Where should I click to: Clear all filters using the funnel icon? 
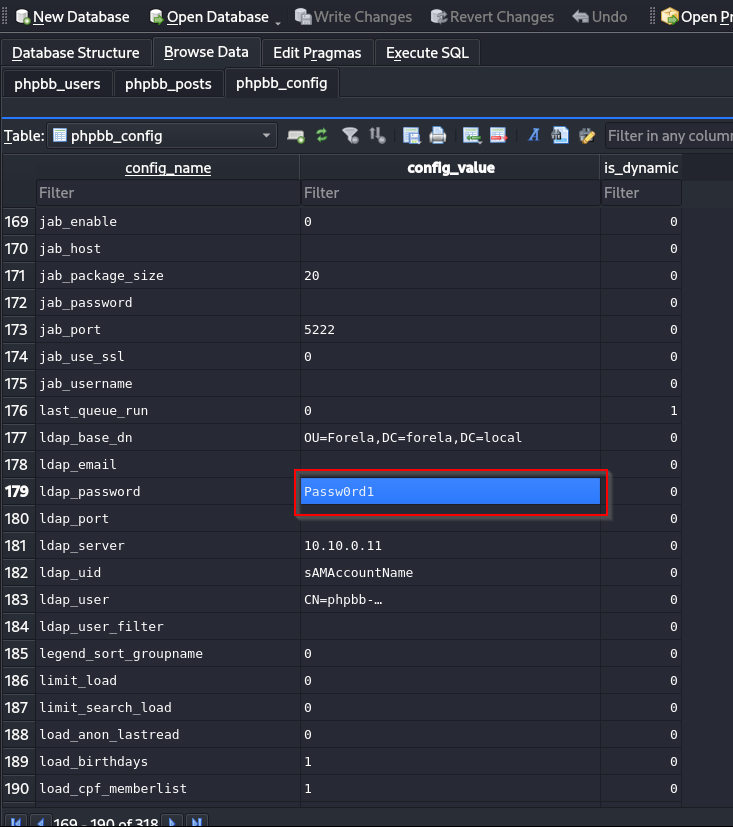350,136
